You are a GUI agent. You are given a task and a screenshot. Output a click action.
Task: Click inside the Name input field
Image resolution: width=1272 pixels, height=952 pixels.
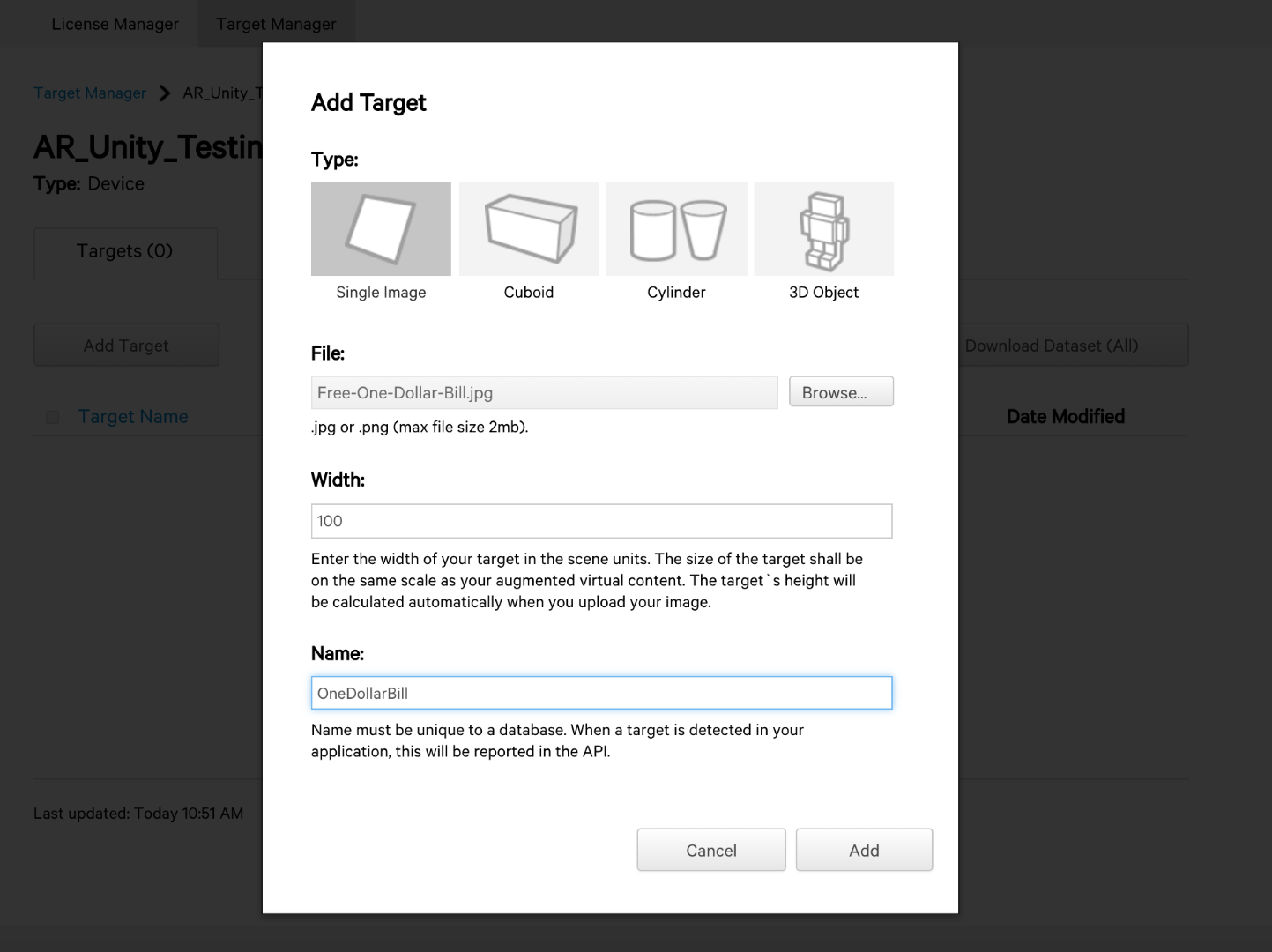click(601, 693)
